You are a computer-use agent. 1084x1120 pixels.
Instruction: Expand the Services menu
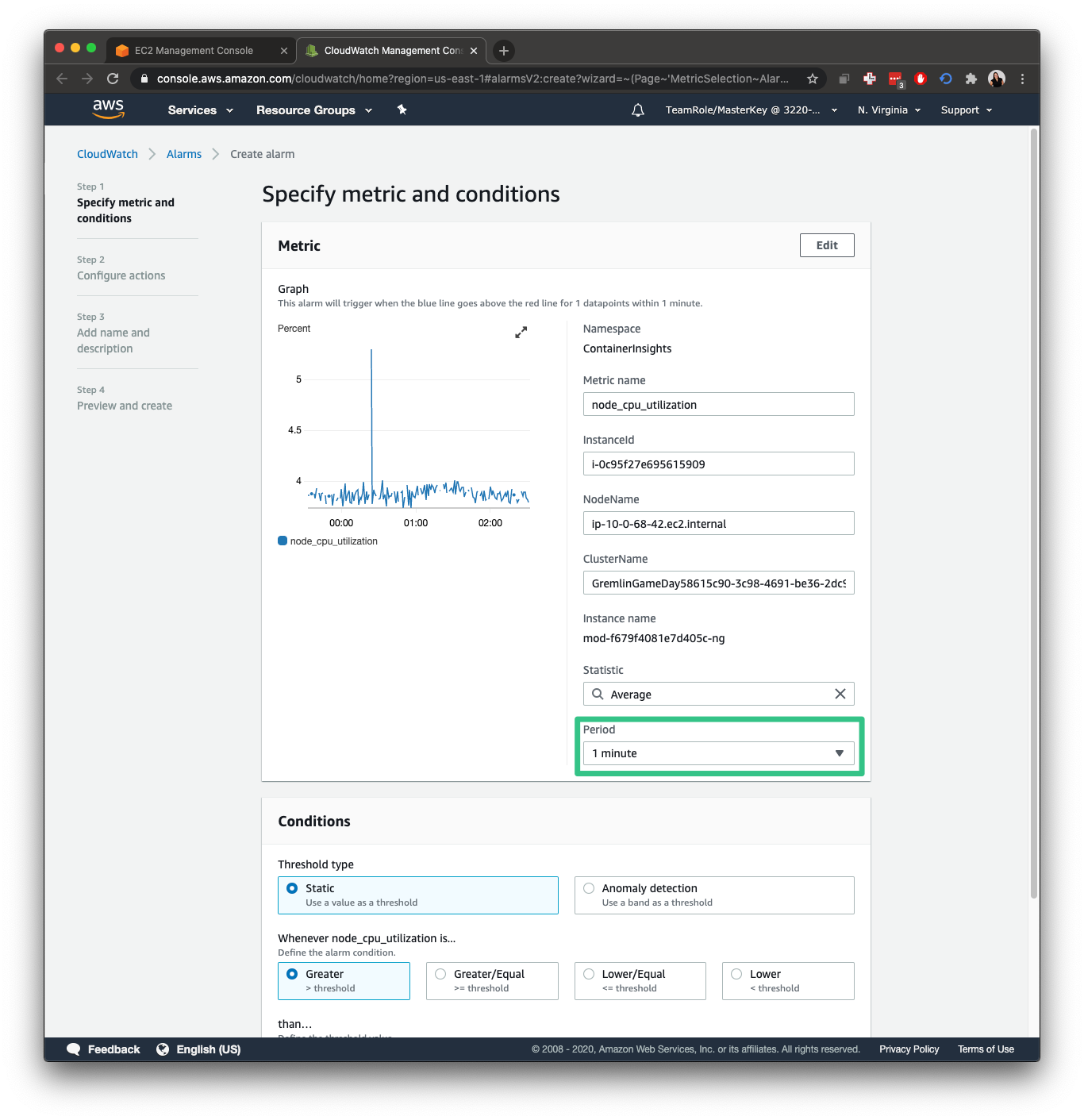point(200,110)
